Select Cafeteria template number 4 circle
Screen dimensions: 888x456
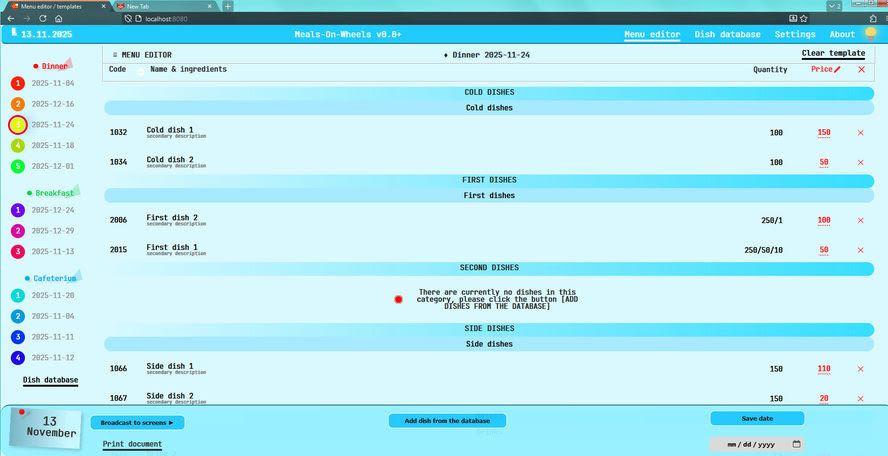[18, 358]
